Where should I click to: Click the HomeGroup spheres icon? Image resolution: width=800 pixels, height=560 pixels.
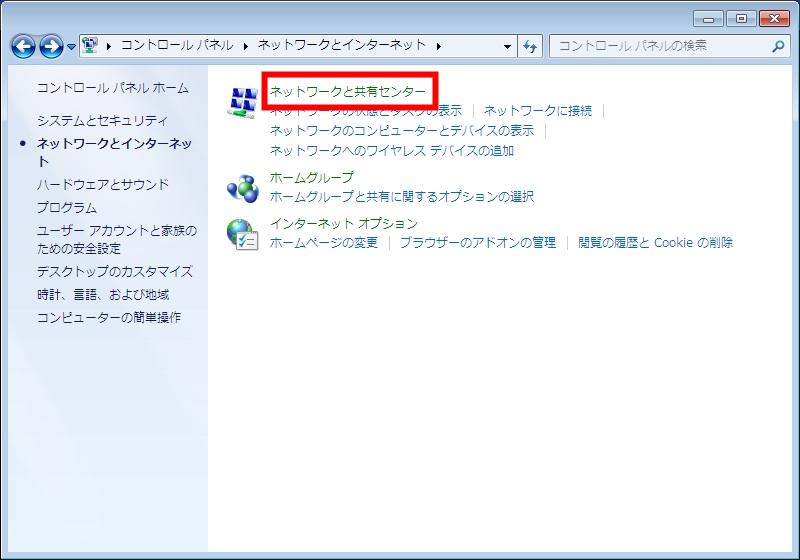(242, 188)
